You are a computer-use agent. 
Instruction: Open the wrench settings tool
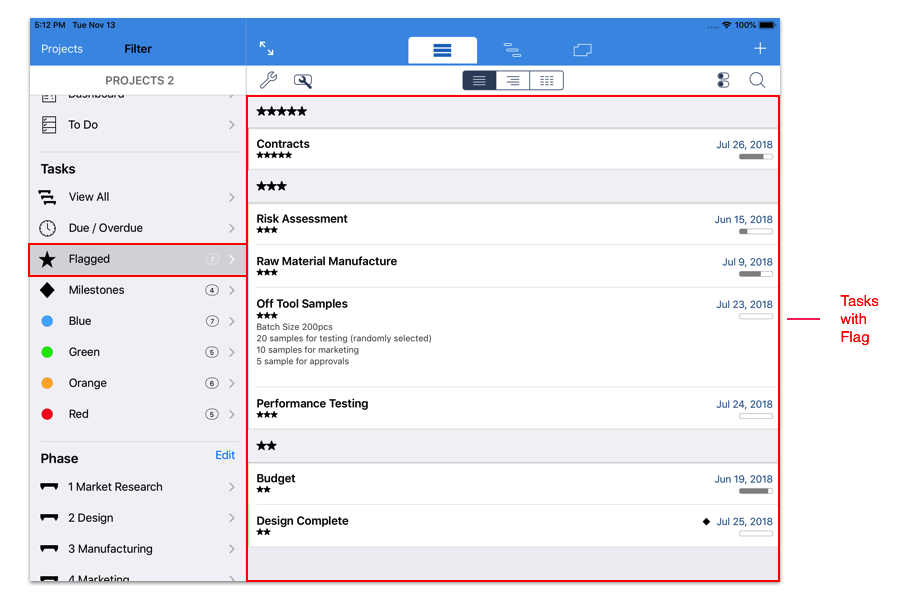[268, 81]
